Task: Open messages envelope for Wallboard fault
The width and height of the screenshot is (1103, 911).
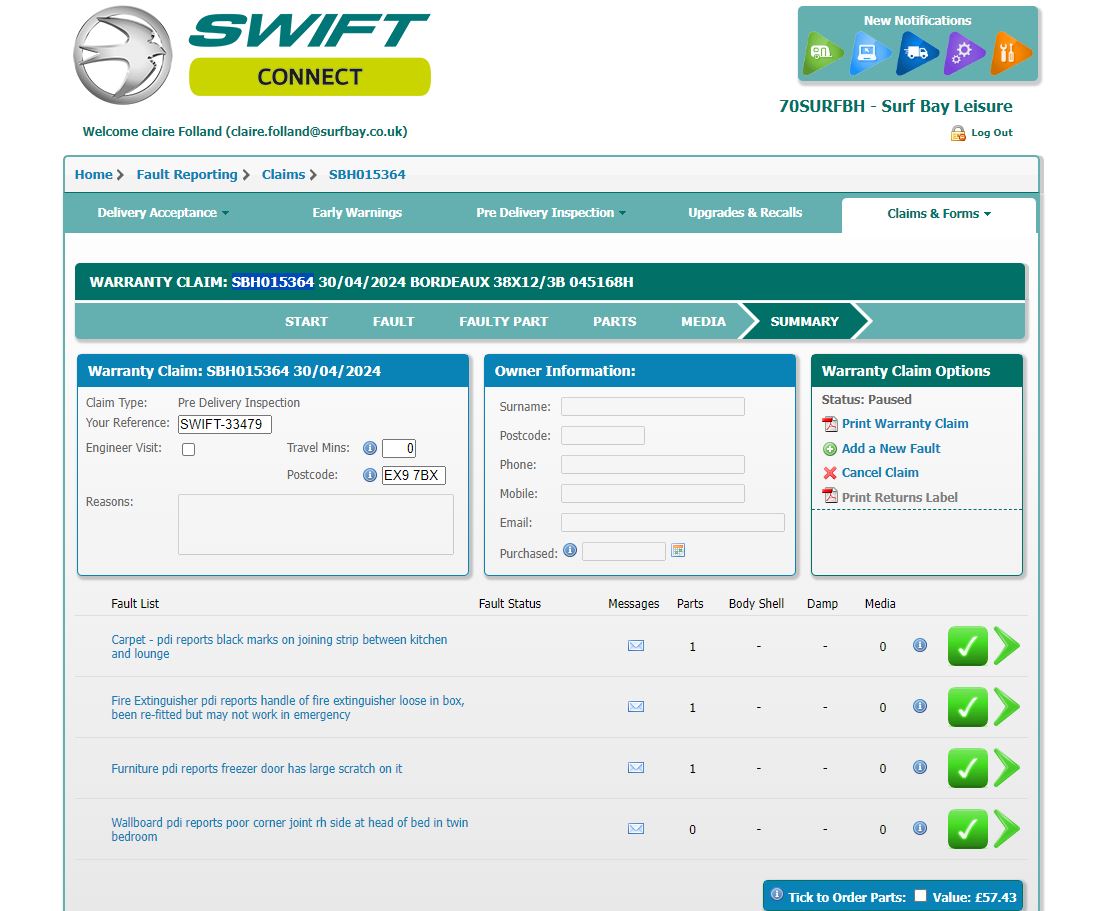Action: 636,829
